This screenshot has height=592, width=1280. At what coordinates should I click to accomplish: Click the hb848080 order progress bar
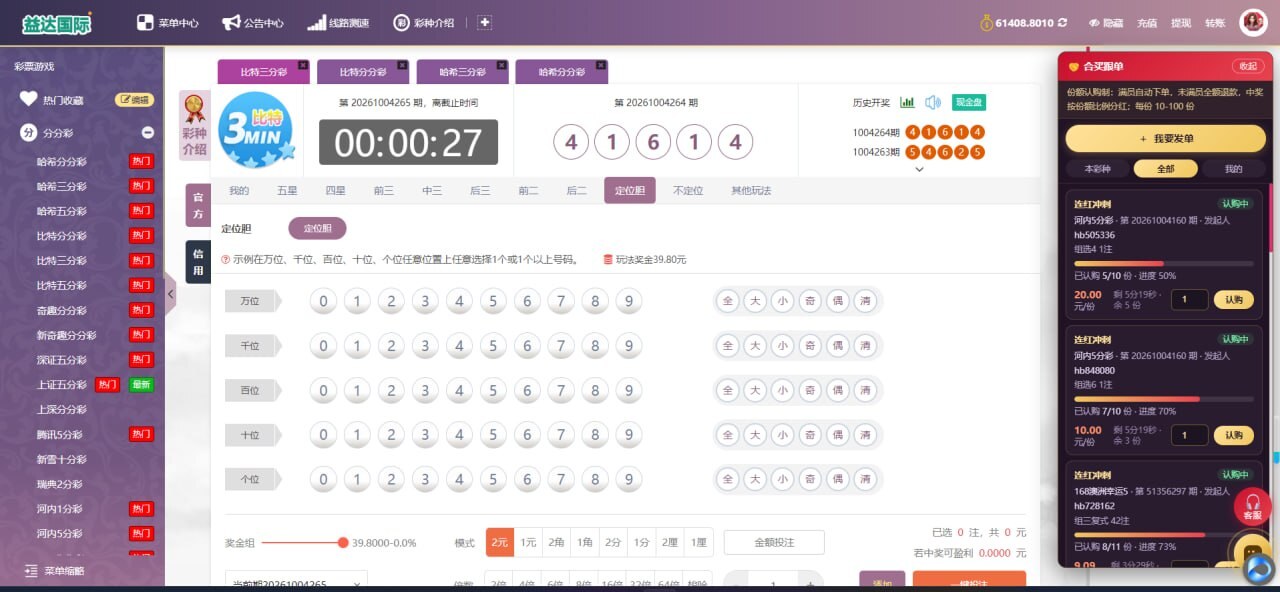click(x=1164, y=399)
